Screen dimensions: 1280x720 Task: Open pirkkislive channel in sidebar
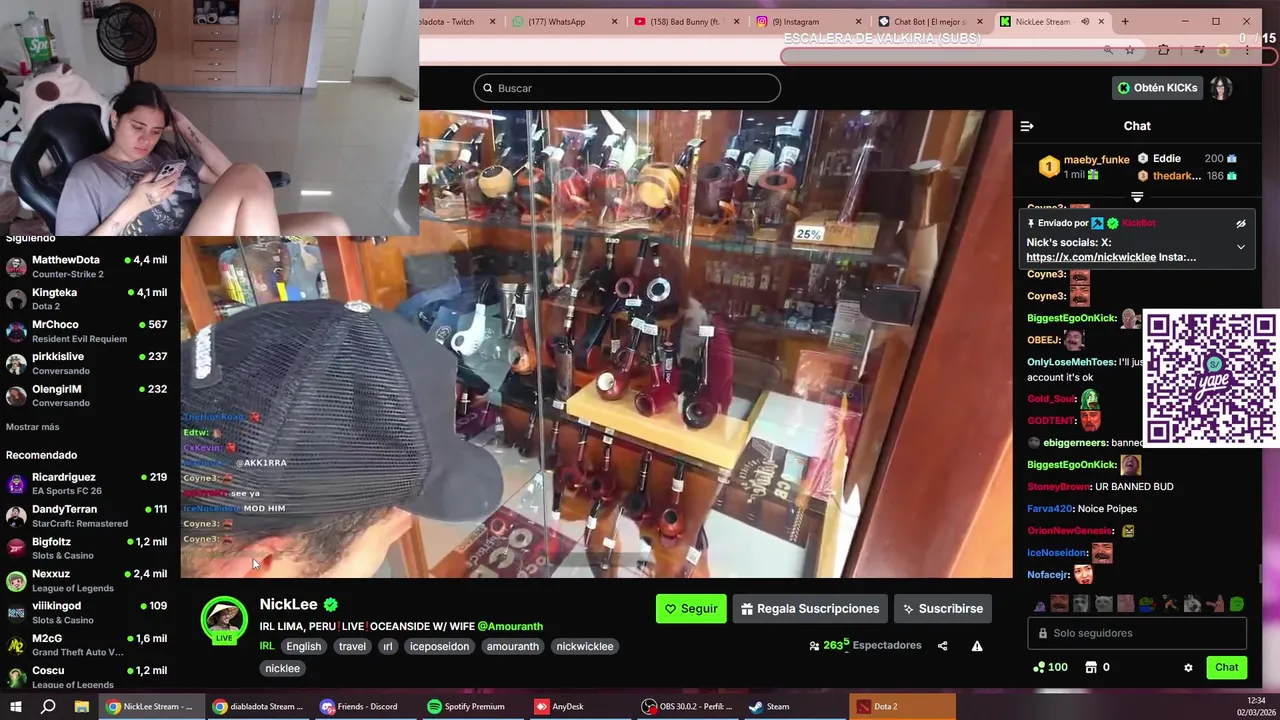88,363
